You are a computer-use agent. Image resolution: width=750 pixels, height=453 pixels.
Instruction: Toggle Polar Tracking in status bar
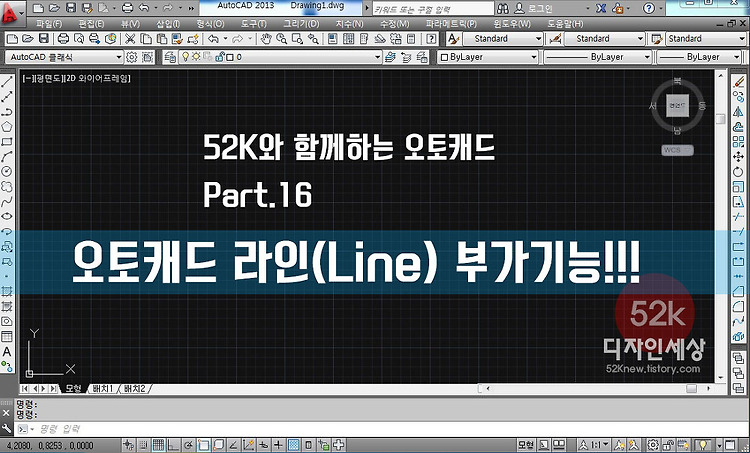[188, 445]
